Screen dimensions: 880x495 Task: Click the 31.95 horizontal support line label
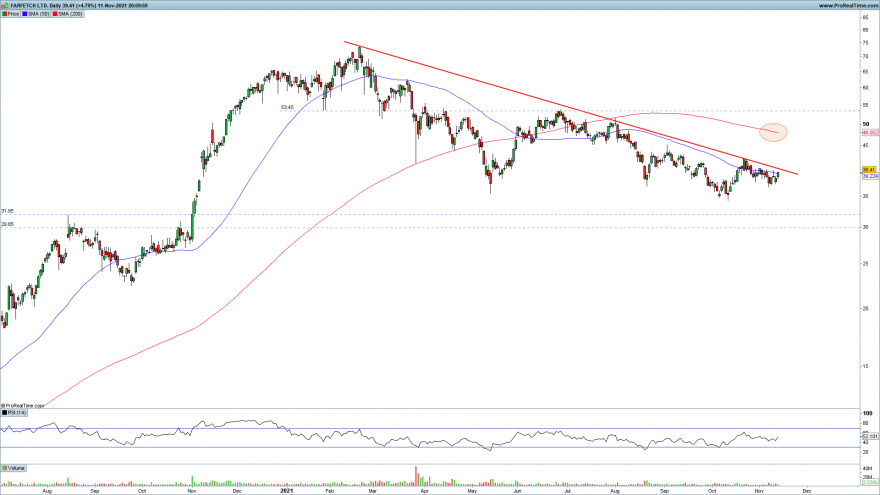pyautogui.click(x=7, y=211)
